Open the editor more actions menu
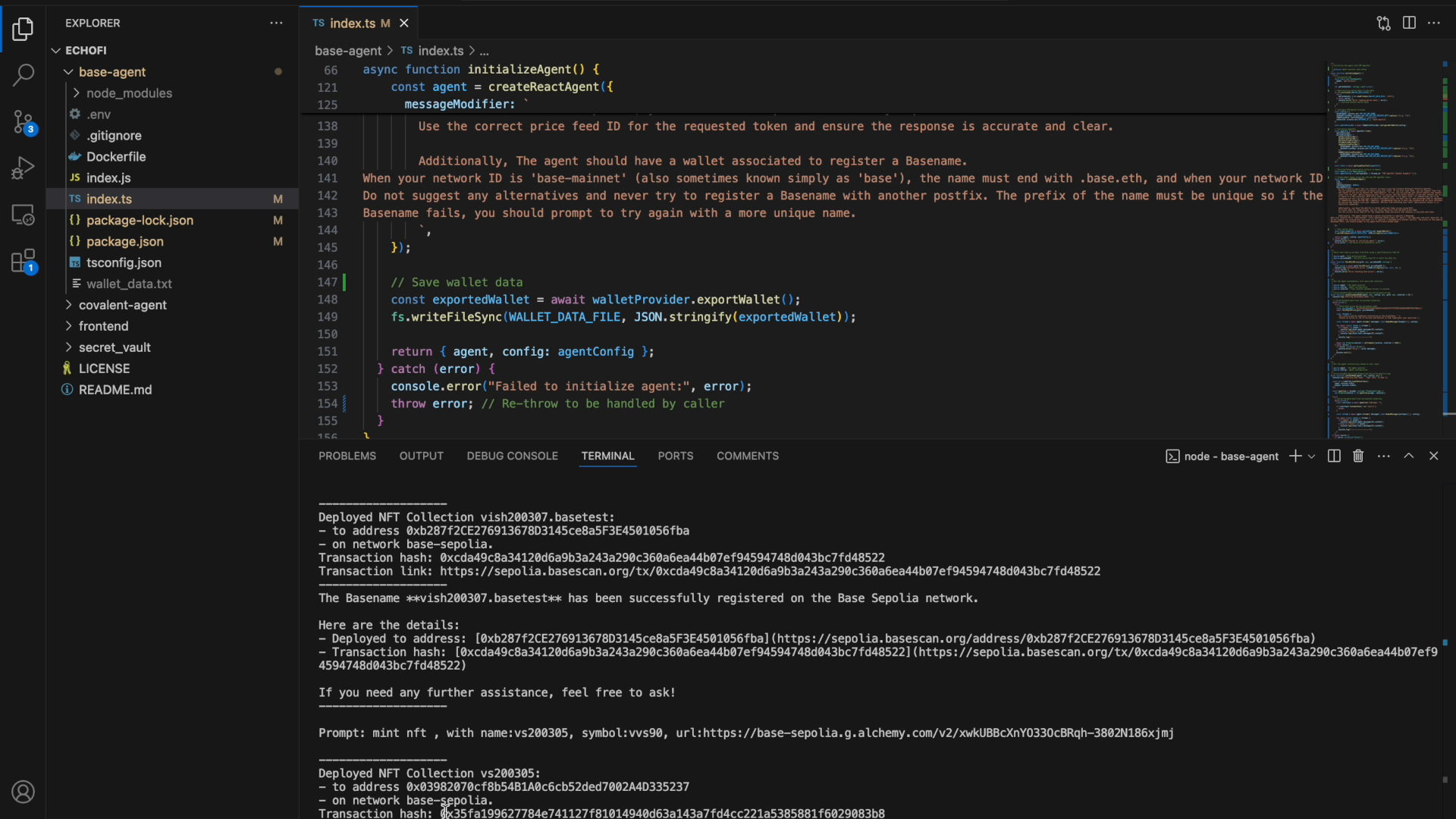The width and height of the screenshot is (1456, 819). tap(1434, 23)
